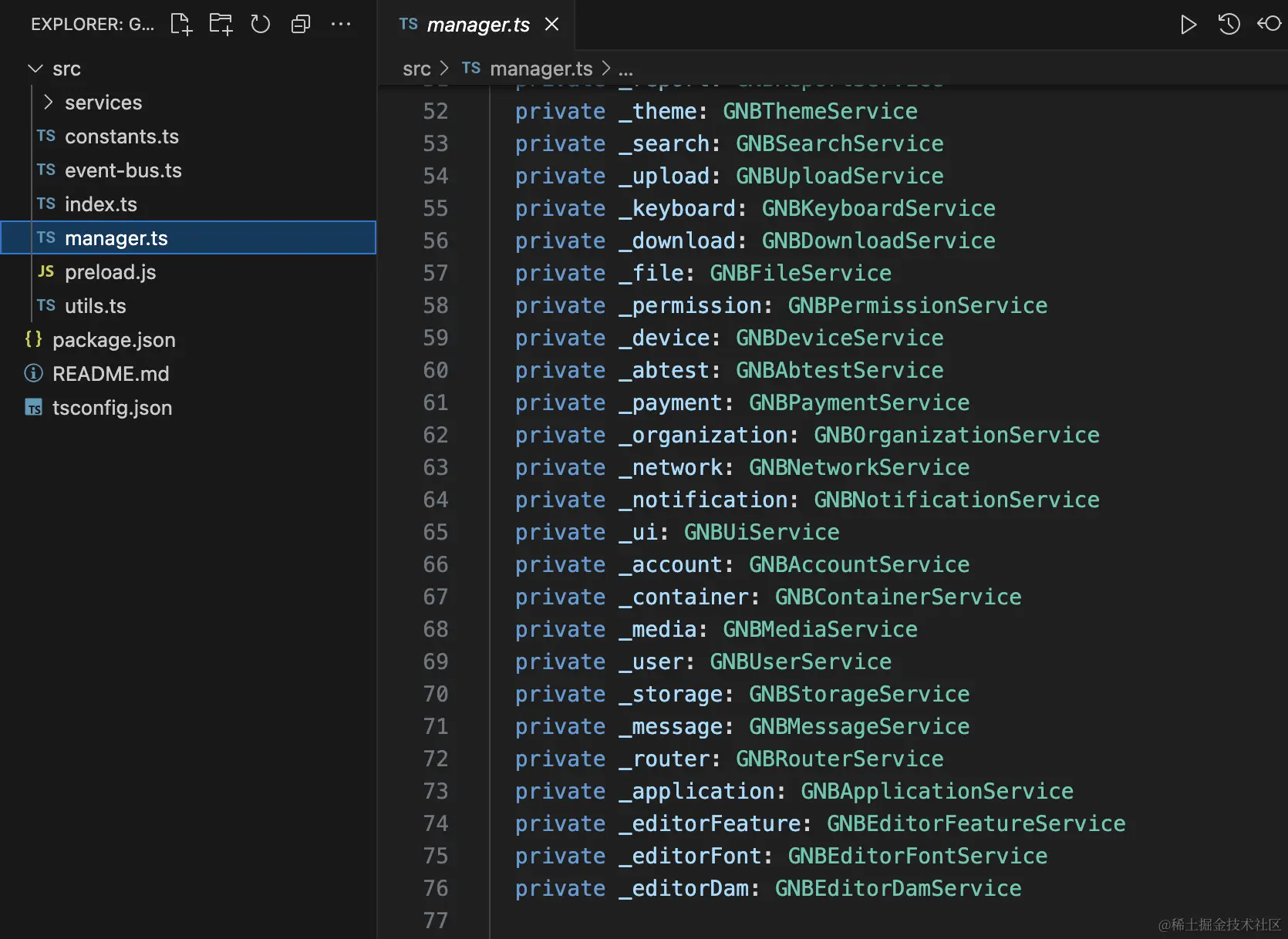Click line number 77 in gutter

[436, 920]
